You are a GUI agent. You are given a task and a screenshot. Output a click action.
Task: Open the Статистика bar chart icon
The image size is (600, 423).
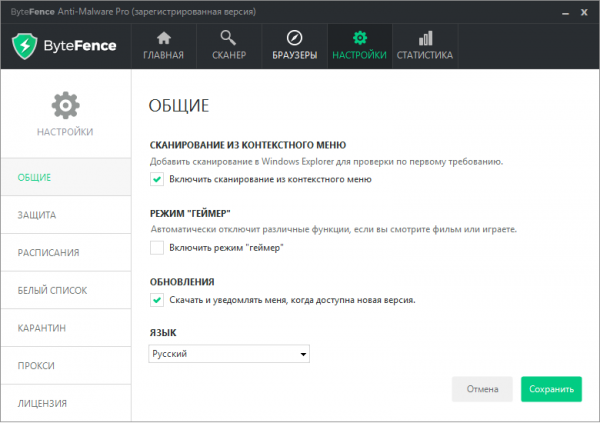tap(424, 39)
